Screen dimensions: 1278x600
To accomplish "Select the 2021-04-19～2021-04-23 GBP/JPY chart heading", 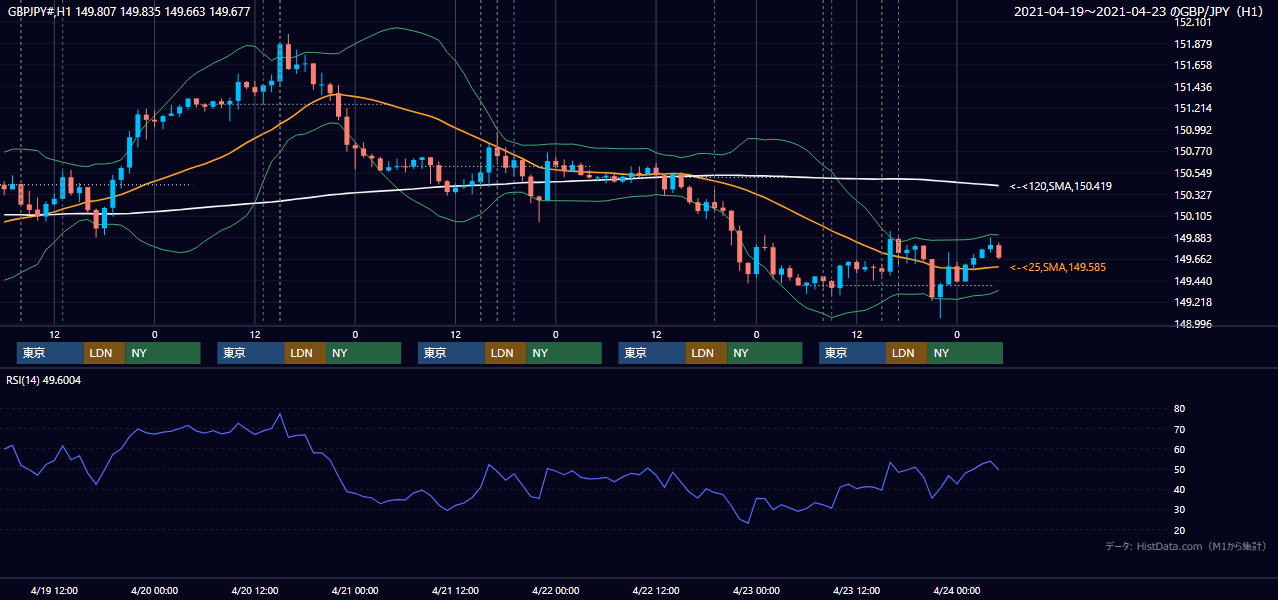I will click(1140, 11).
